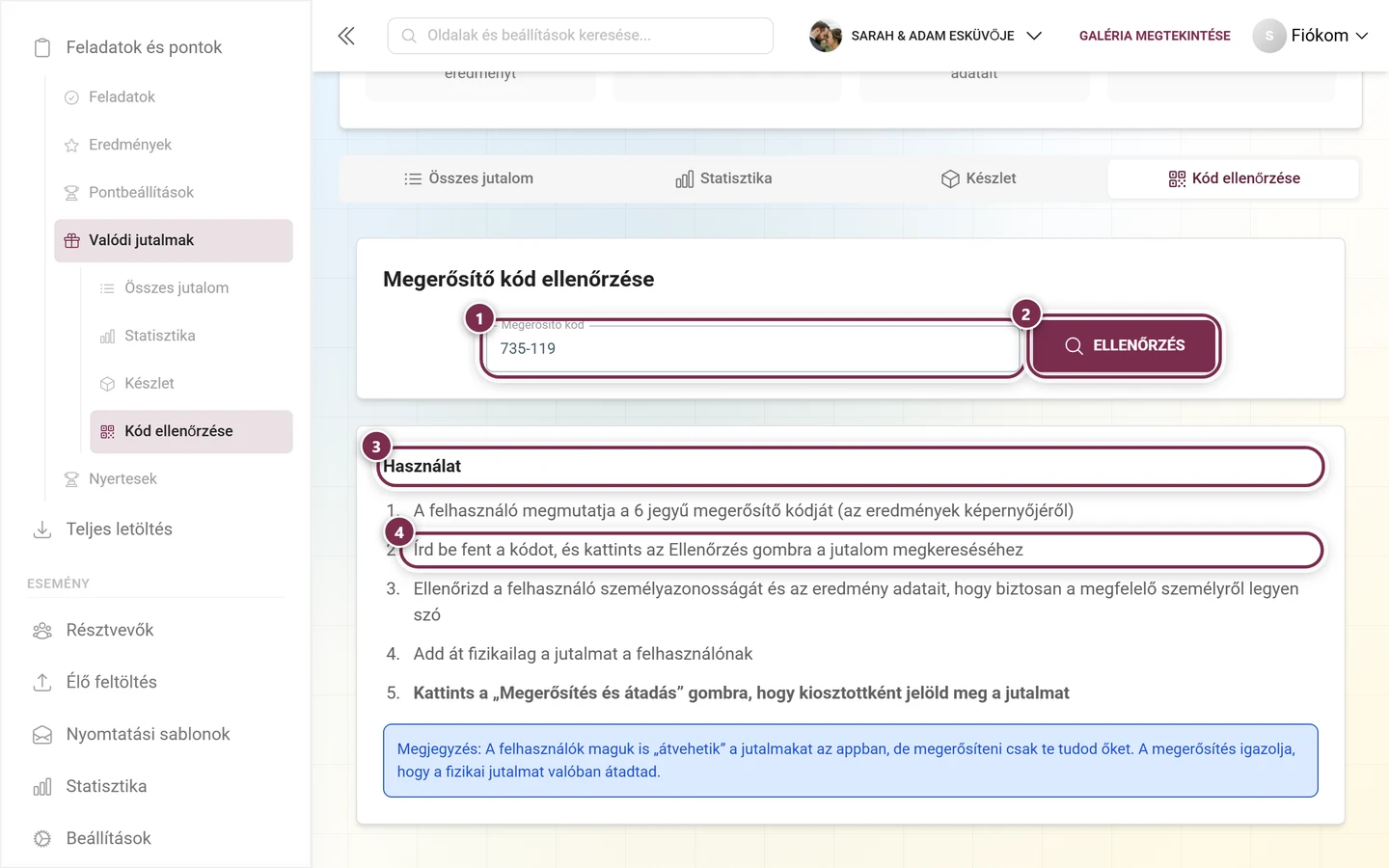Select the Készlet tab
Screen dimensions: 1389x868
[979, 178]
